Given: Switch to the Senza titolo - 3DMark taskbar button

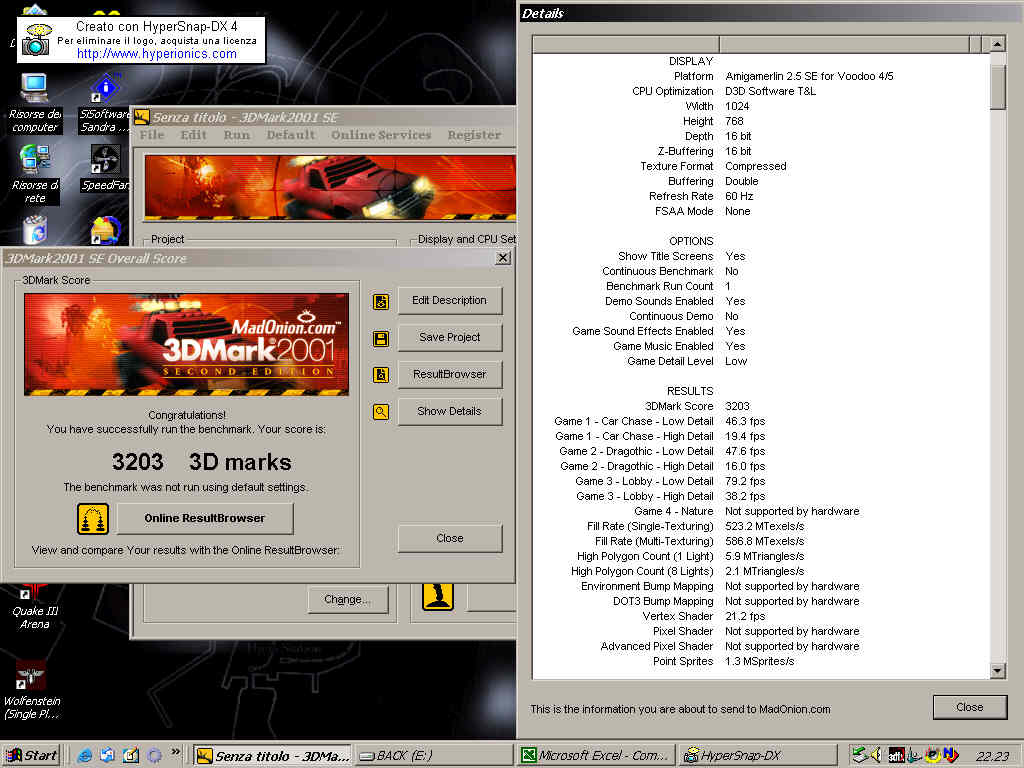Looking at the screenshot, I should pyautogui.click(x=273, y=756).
